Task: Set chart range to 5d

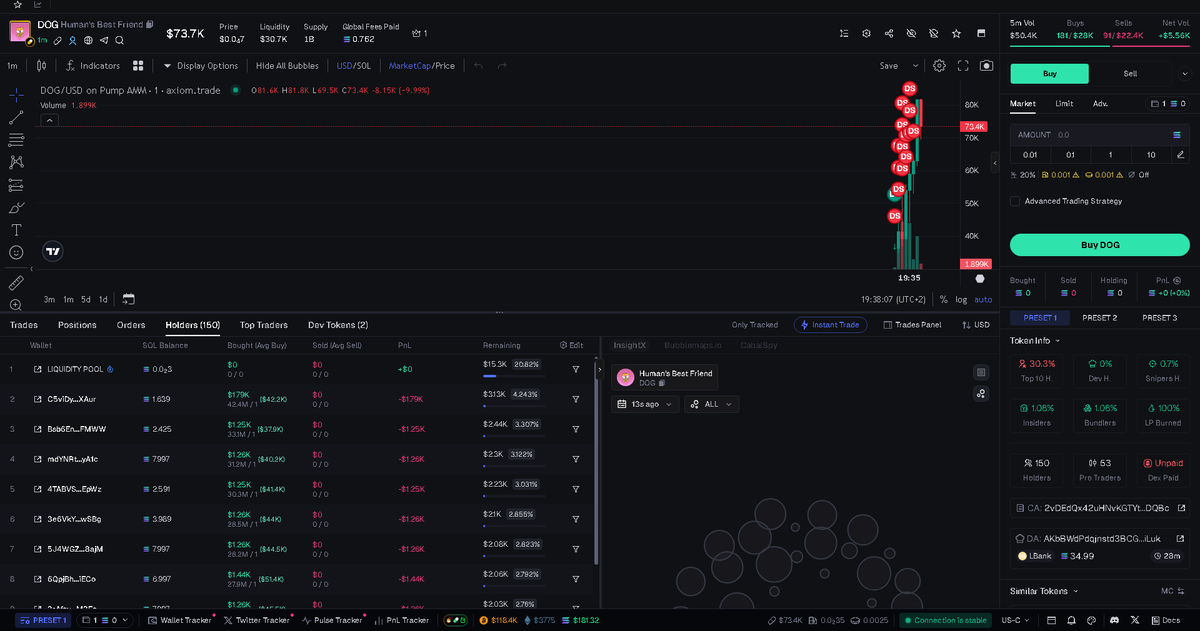Action: [86, 299]
